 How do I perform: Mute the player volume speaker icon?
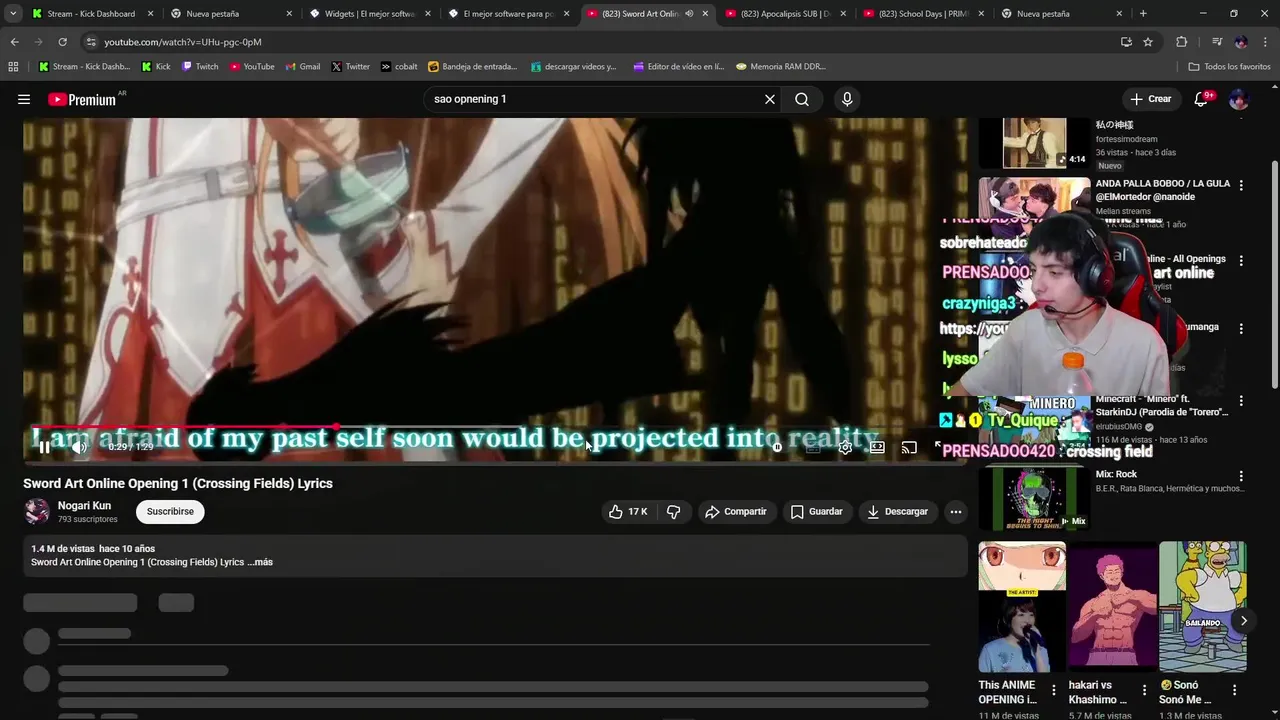80,447
